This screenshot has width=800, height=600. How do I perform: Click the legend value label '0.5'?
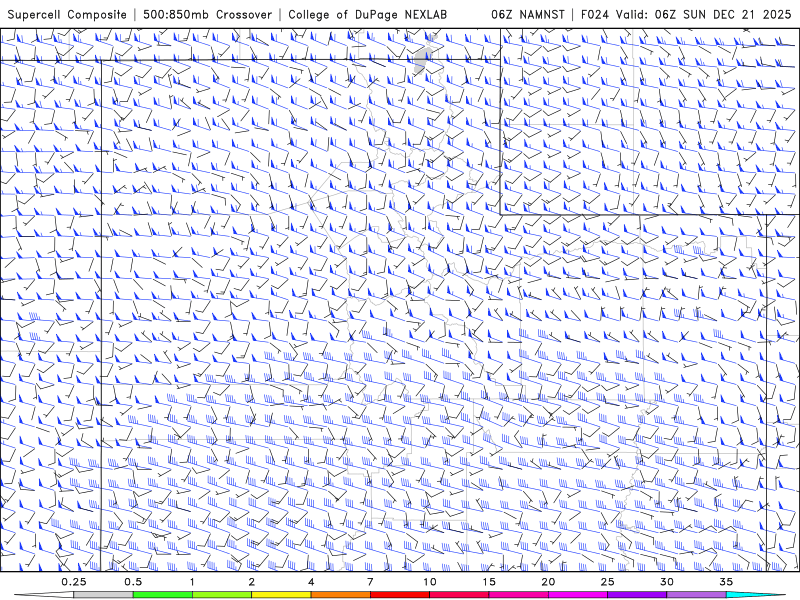coord(133,582)
